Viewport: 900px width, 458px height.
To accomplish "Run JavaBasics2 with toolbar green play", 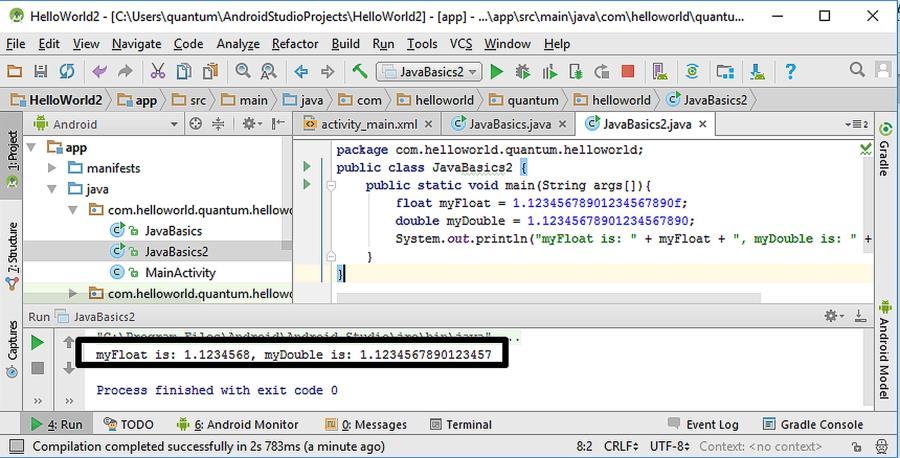I will click(x=496, y=72).
